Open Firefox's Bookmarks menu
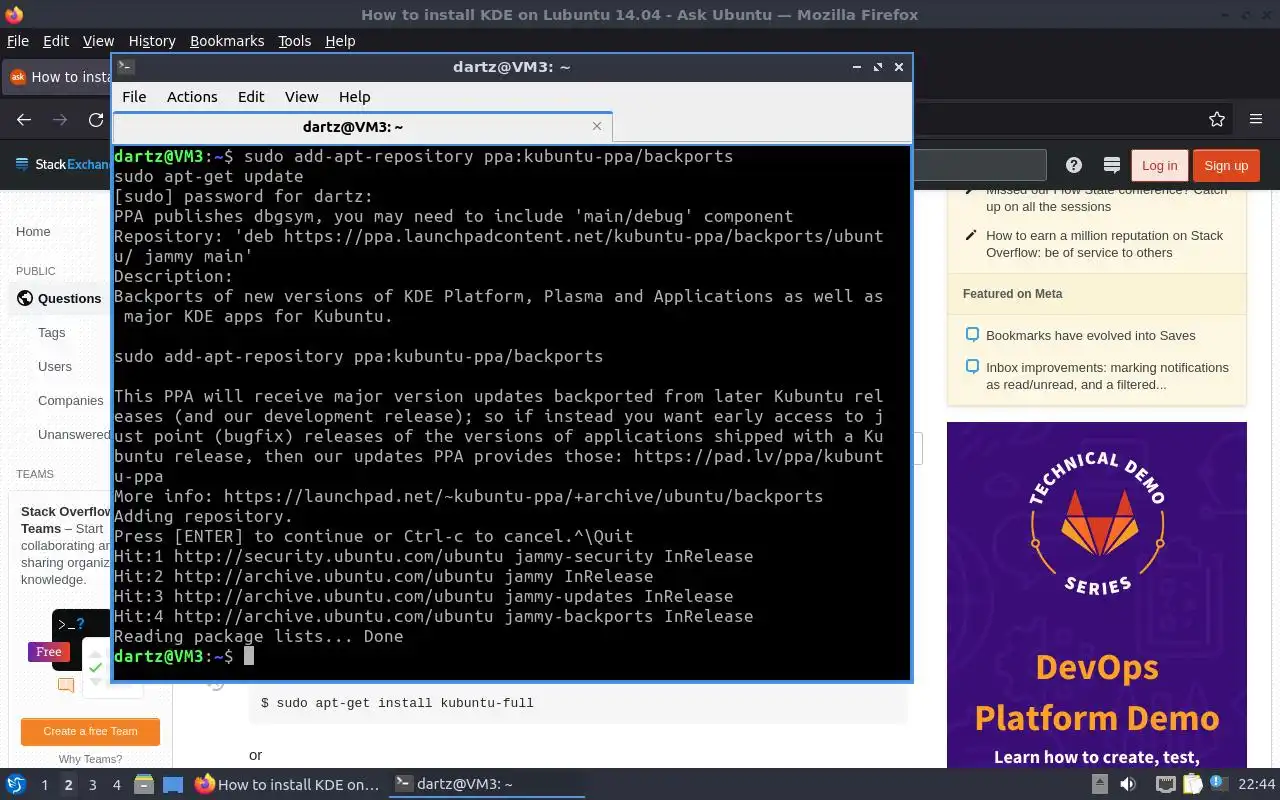Screen dimensions: 1280x800 click(x=227, y=41)
